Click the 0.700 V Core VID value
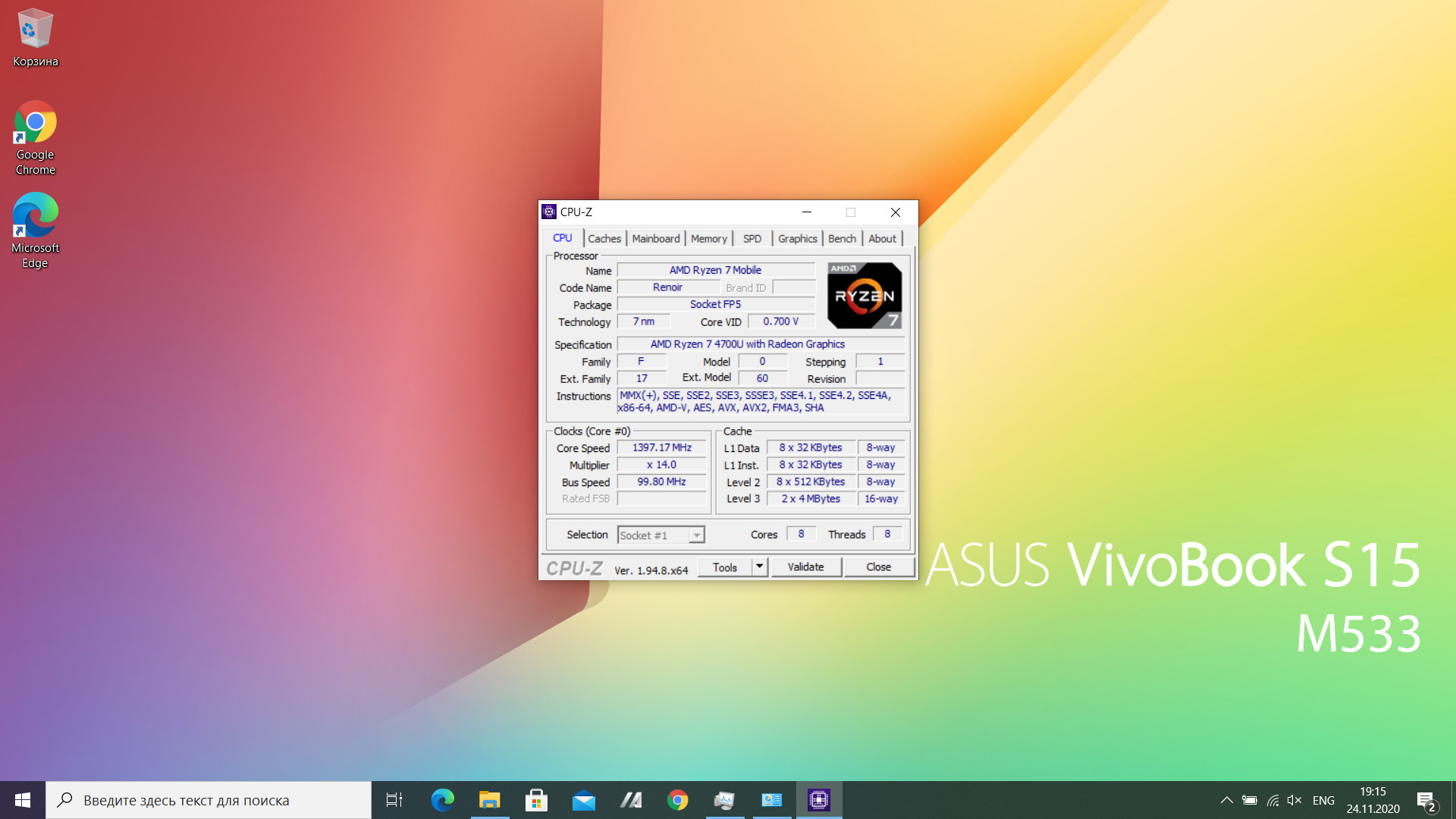The image size is (1456, 819). coord(781,322)
